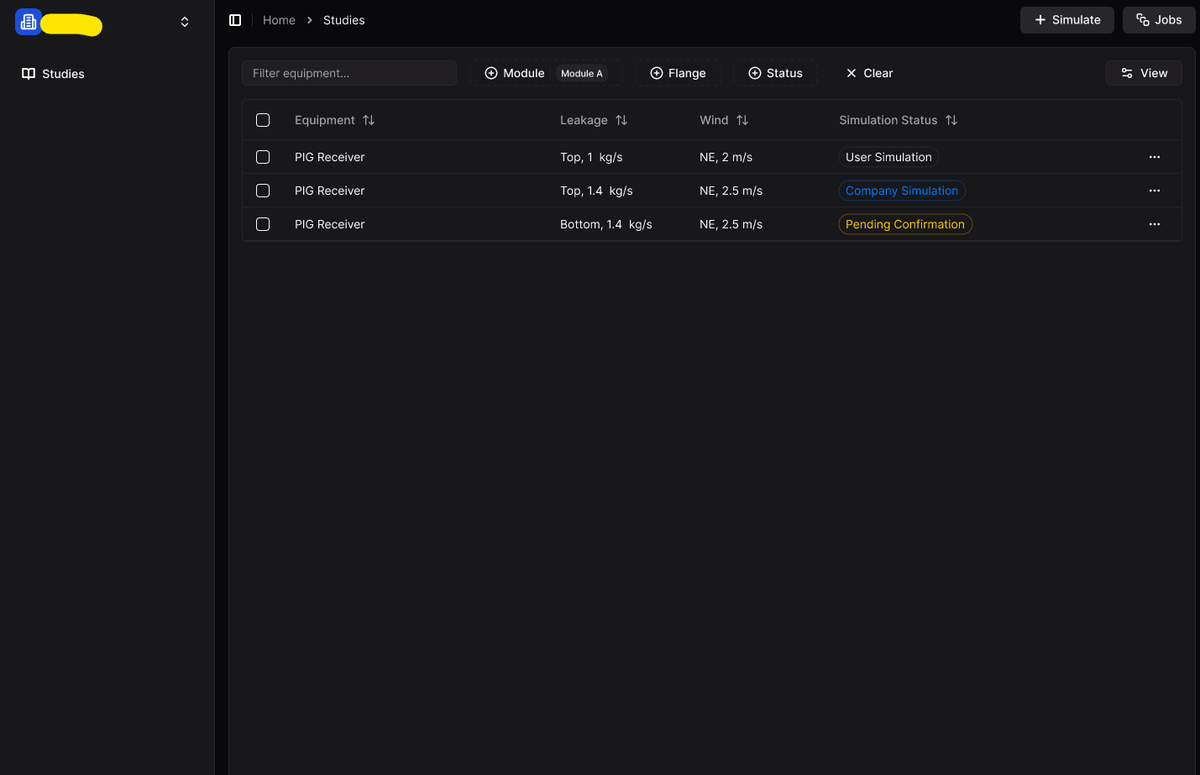Open the workspace switcher chevrons
The width and height of the screenshot is (1200, 775).
184,22
